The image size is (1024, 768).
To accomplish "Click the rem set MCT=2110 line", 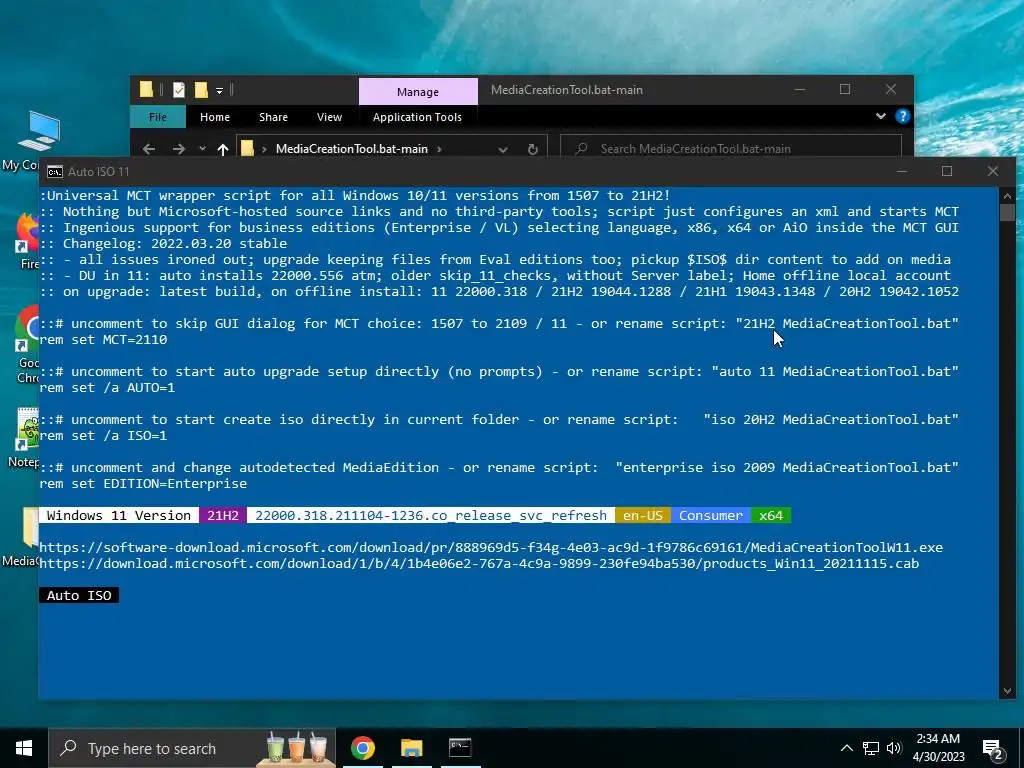I will (103, 340).
